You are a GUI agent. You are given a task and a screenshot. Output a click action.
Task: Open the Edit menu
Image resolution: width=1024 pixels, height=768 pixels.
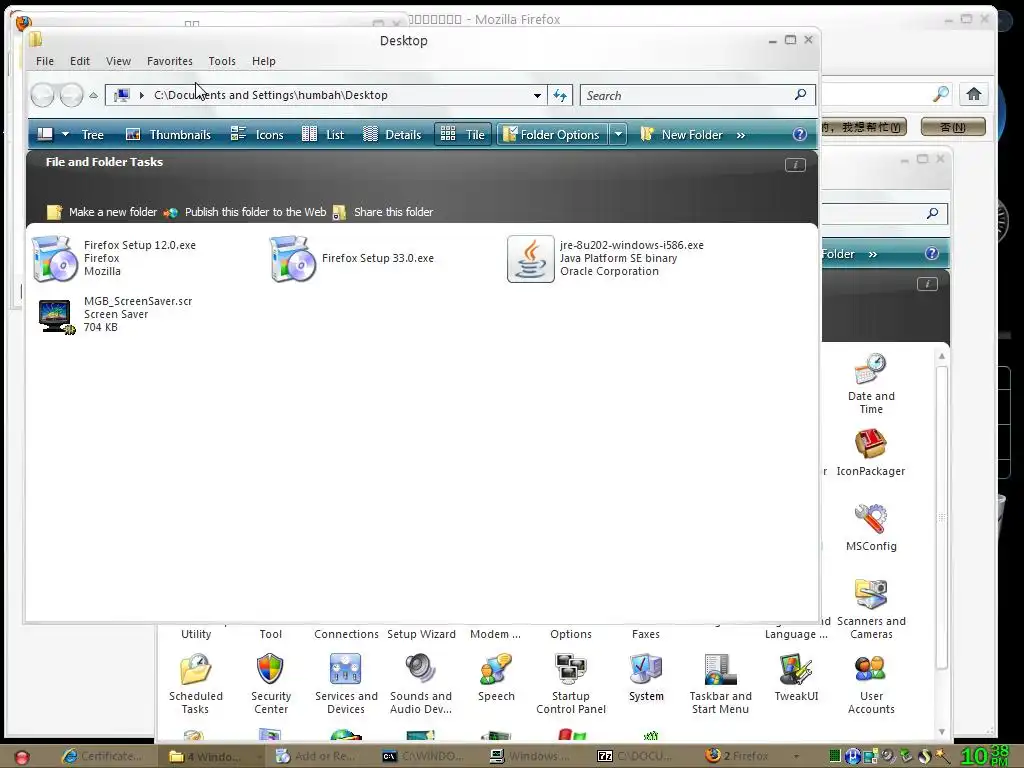coord(80,61)
